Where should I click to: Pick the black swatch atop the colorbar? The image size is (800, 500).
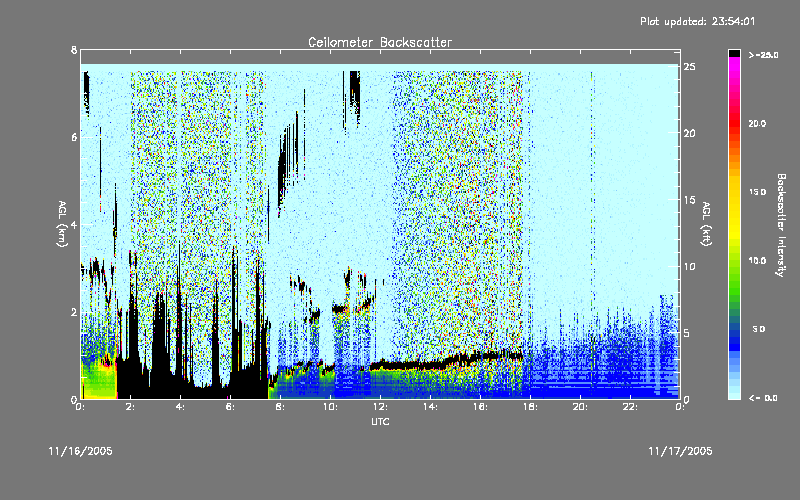point(734,53)
